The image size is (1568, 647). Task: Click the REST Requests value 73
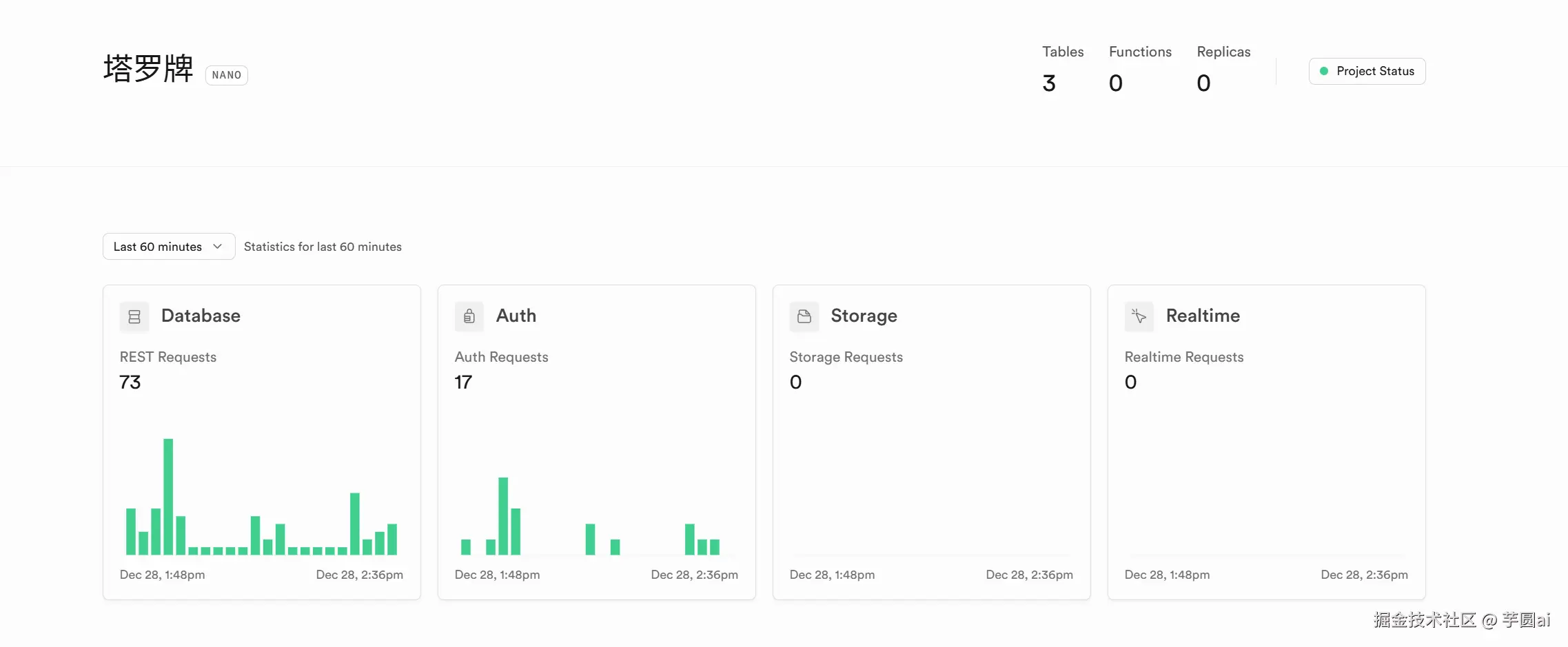pyautogui.click(x=130, y=382)
